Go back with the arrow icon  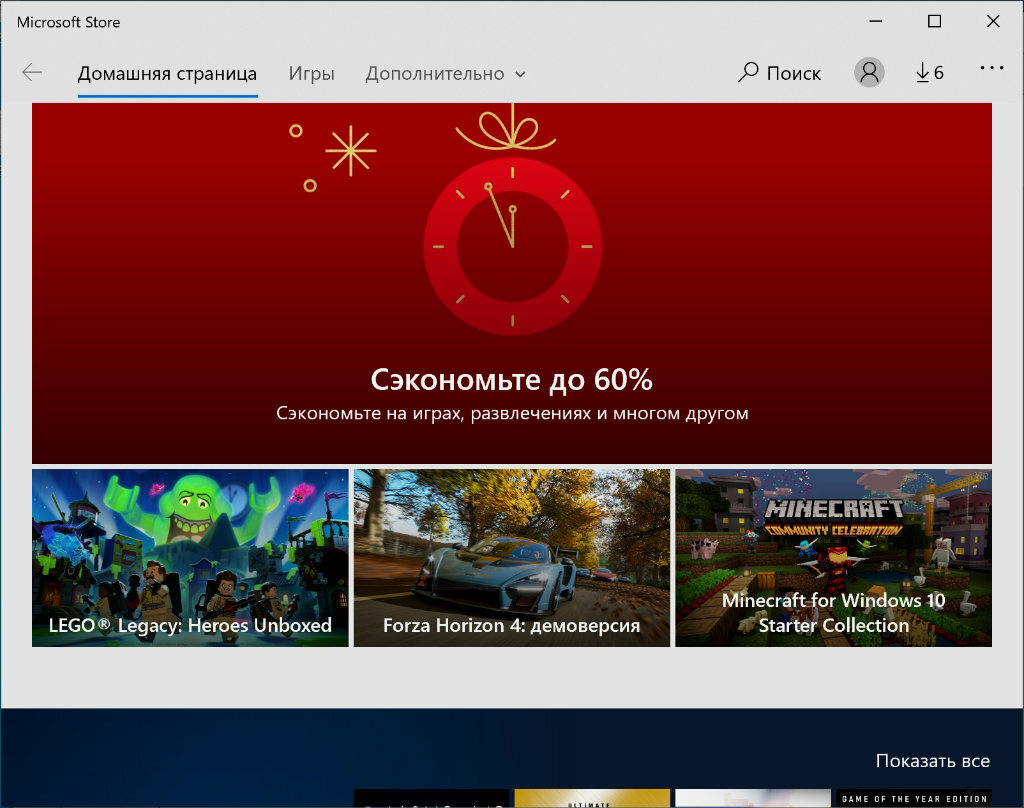[31, 73]
